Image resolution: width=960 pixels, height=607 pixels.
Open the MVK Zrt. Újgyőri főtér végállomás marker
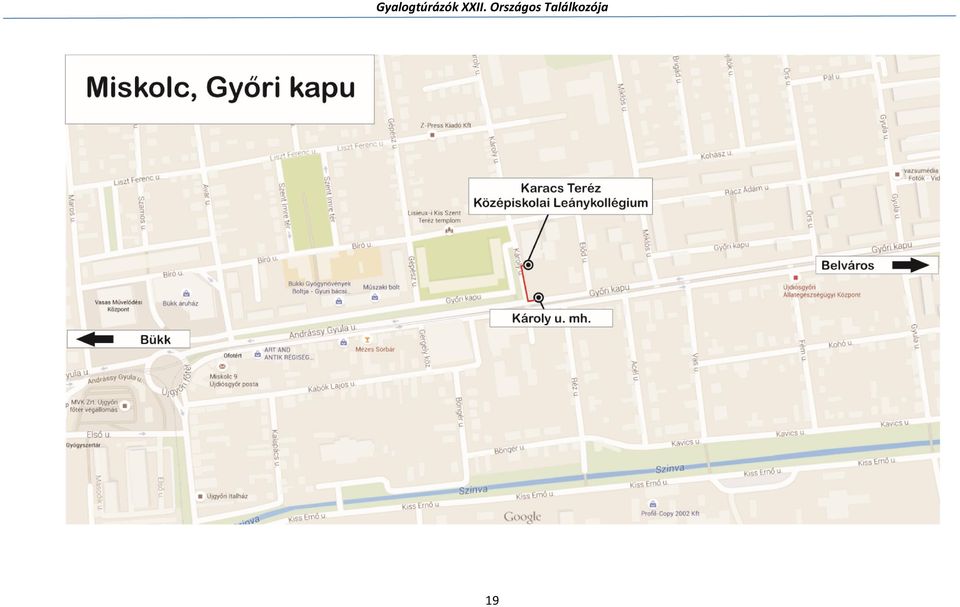(125, 405)
